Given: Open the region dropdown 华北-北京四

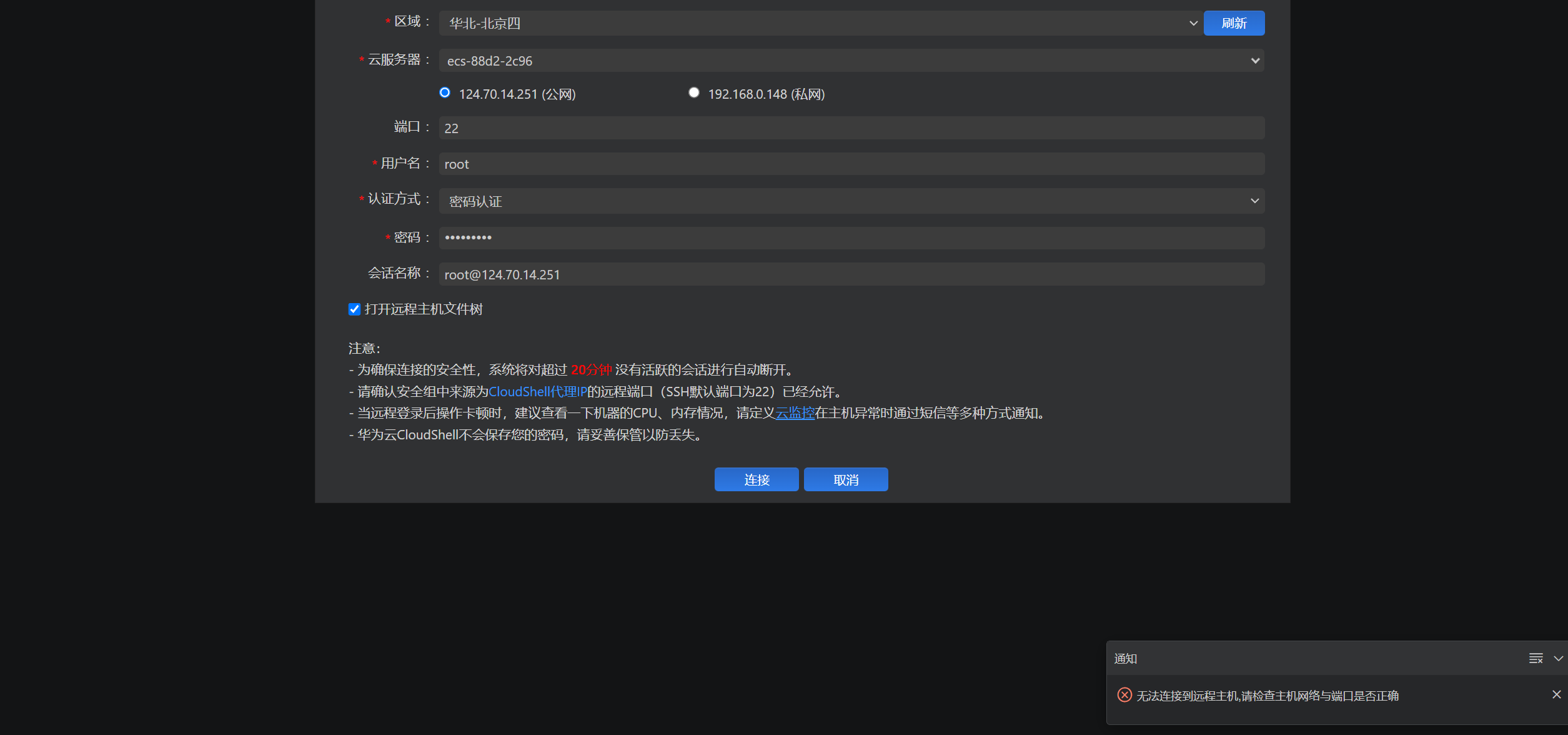Looking at the screenshot, I should (820, 23).
